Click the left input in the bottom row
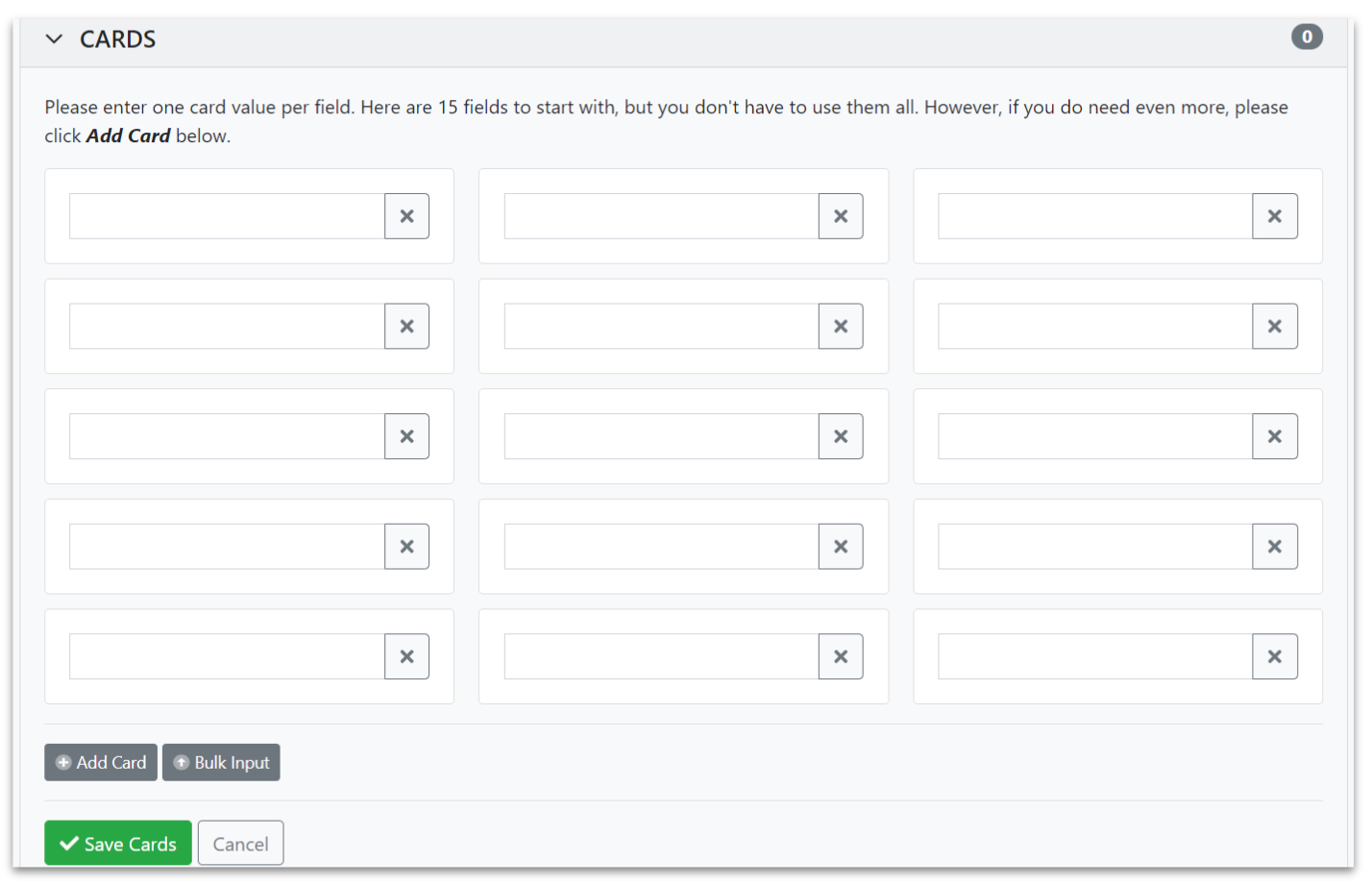The height and width of the screenshot is (886, 1372). [227, 656]
